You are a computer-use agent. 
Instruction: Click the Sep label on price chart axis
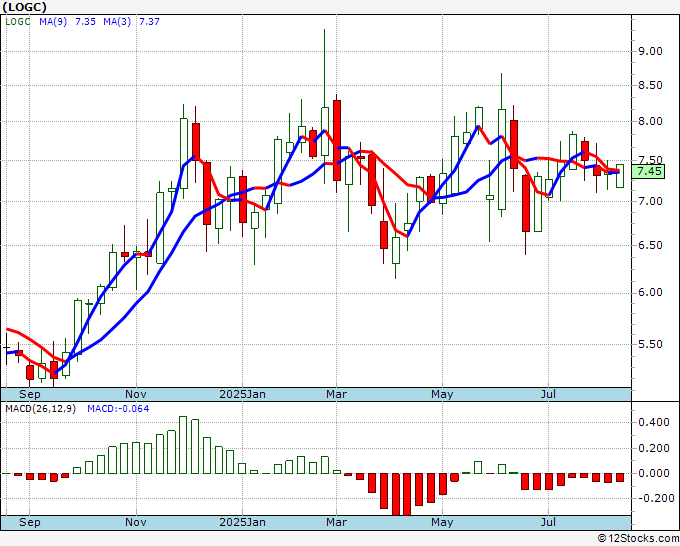click(x=29, y=394)
